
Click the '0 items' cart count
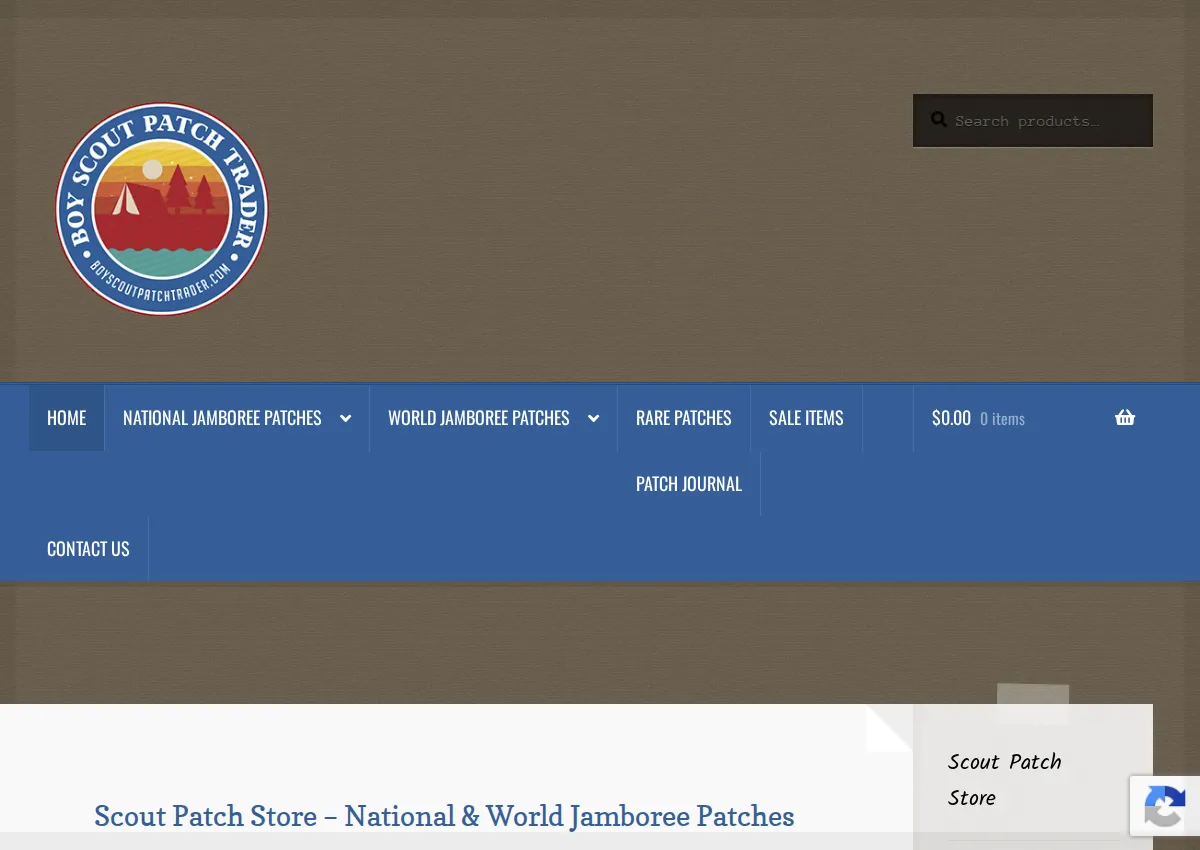[x=1002, y=419]
